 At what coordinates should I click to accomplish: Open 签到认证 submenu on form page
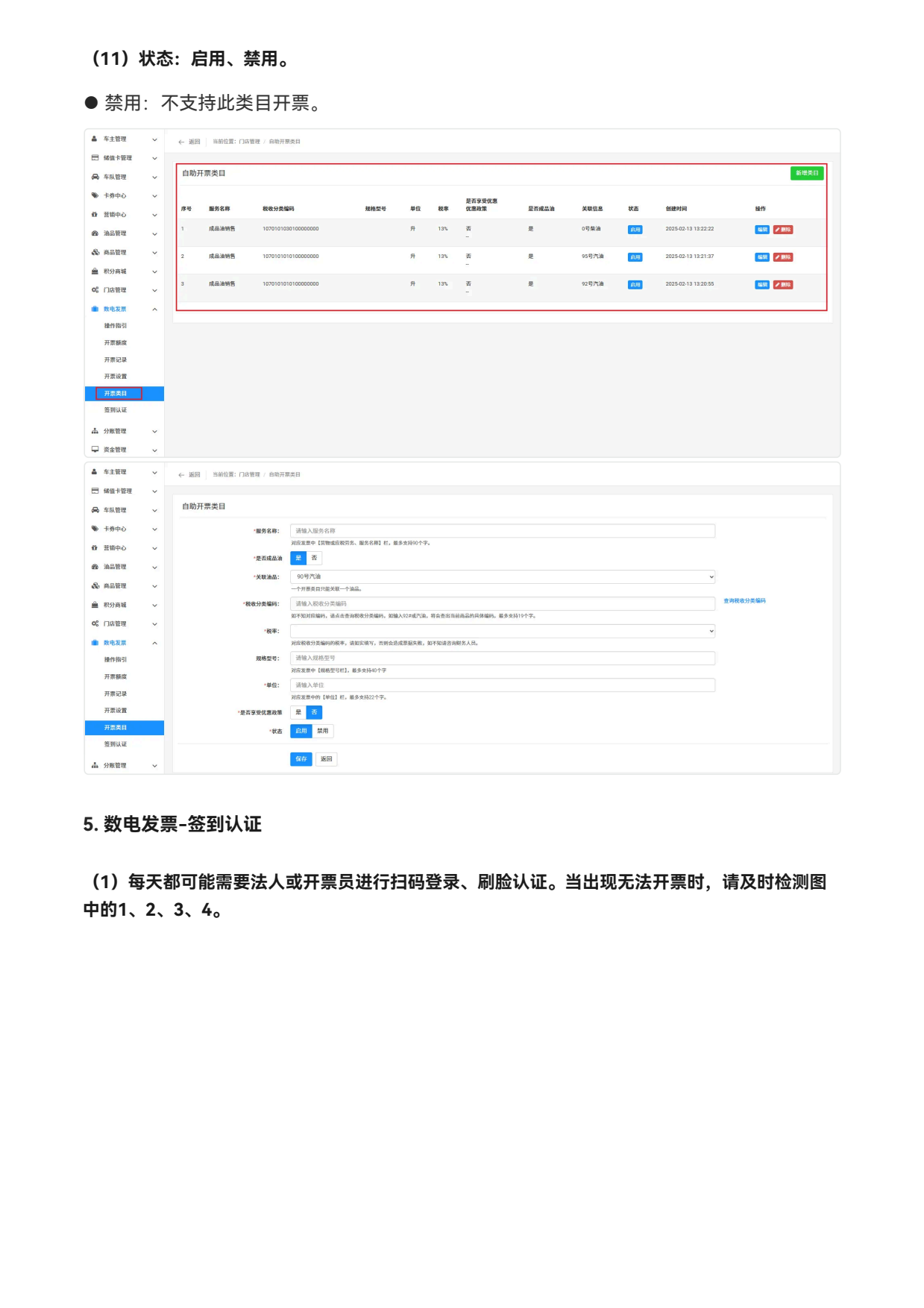click(x=116, y=744)
